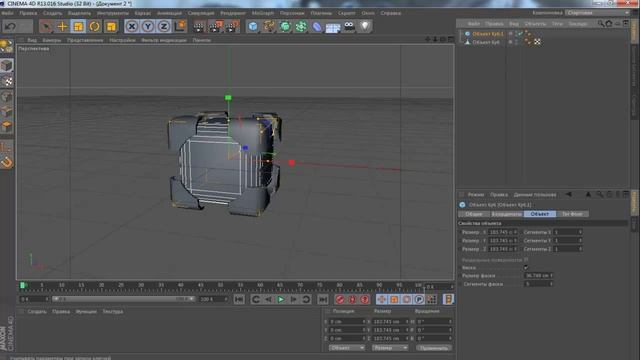The height and width of the screenshot is (360, 640).
Task: Click the Сегменты Y field
Action: [567, 240]
